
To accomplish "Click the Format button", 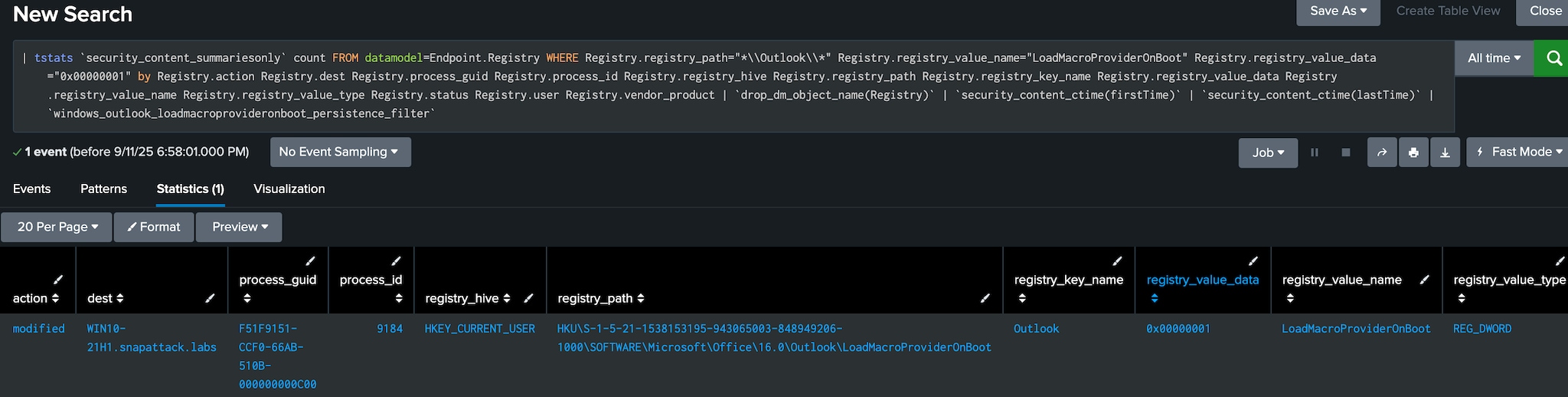I will 154,227.
